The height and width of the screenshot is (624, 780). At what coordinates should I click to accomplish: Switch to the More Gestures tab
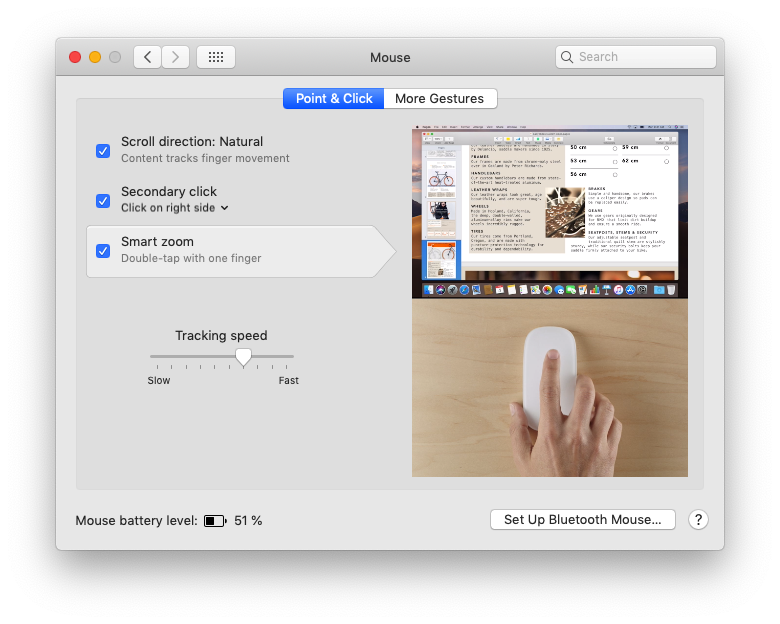[439, 99]
